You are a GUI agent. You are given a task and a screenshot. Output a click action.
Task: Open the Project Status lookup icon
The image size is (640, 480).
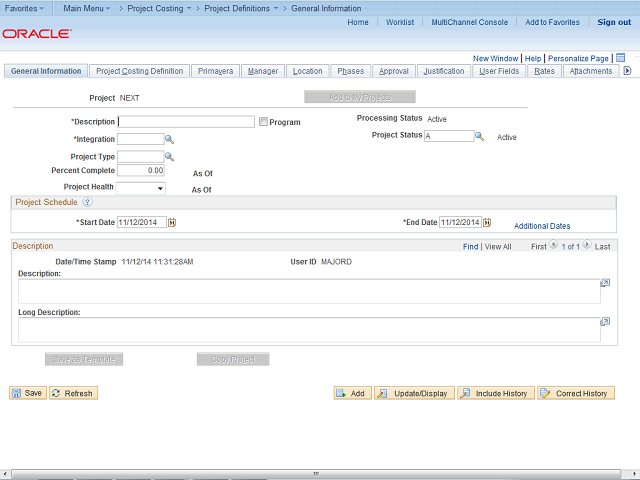pyautogui.click(x=480, y=136)
